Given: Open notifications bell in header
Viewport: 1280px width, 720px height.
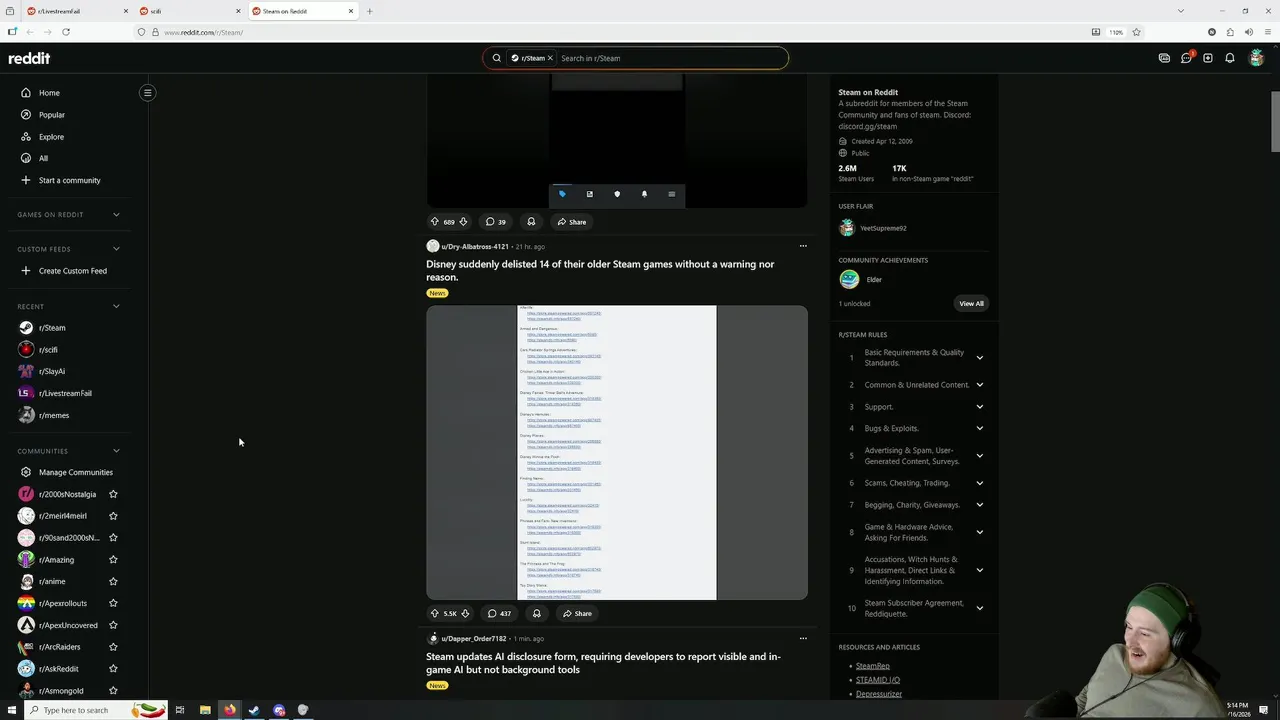Looking at the screenshot, I should [x=1230, y=58].
